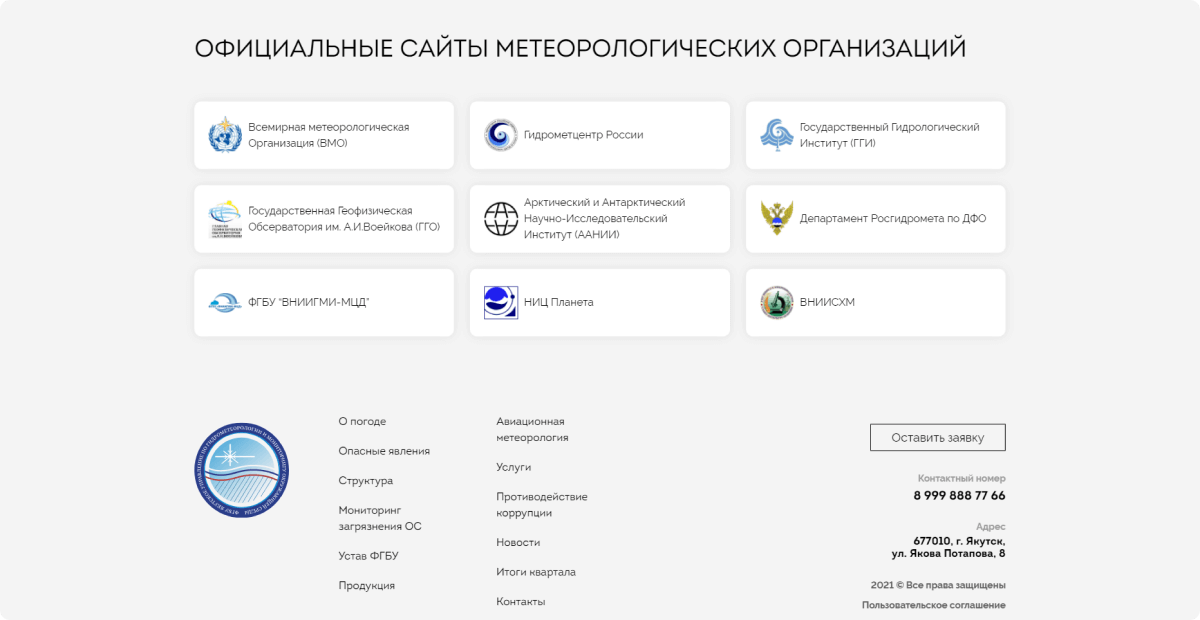
Task: Open Всемирная метеорологическая Организация (ВМО) link
Action: pyautogui.click(x=324, y=135)
